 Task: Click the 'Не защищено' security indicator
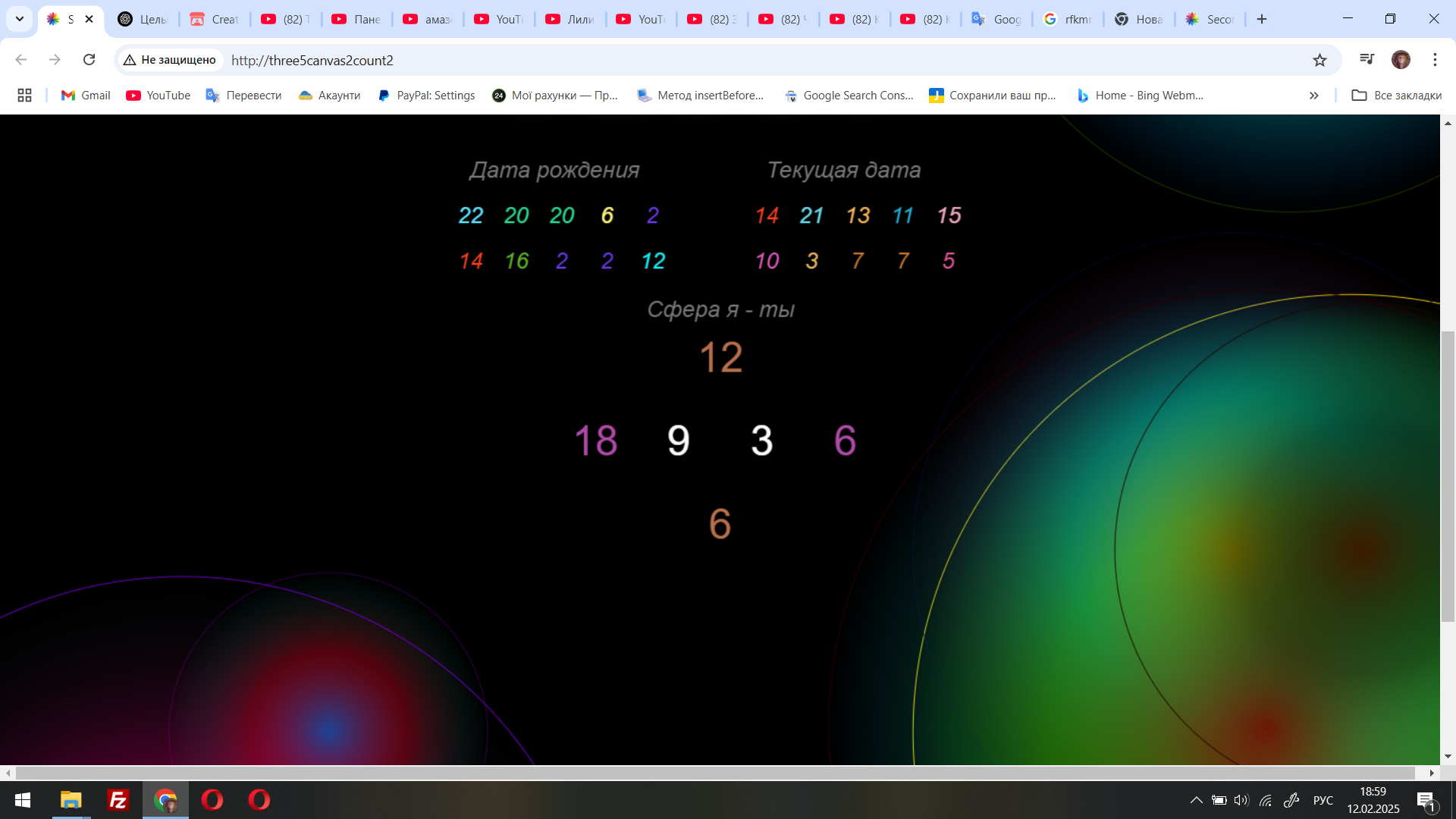(170, 60)
